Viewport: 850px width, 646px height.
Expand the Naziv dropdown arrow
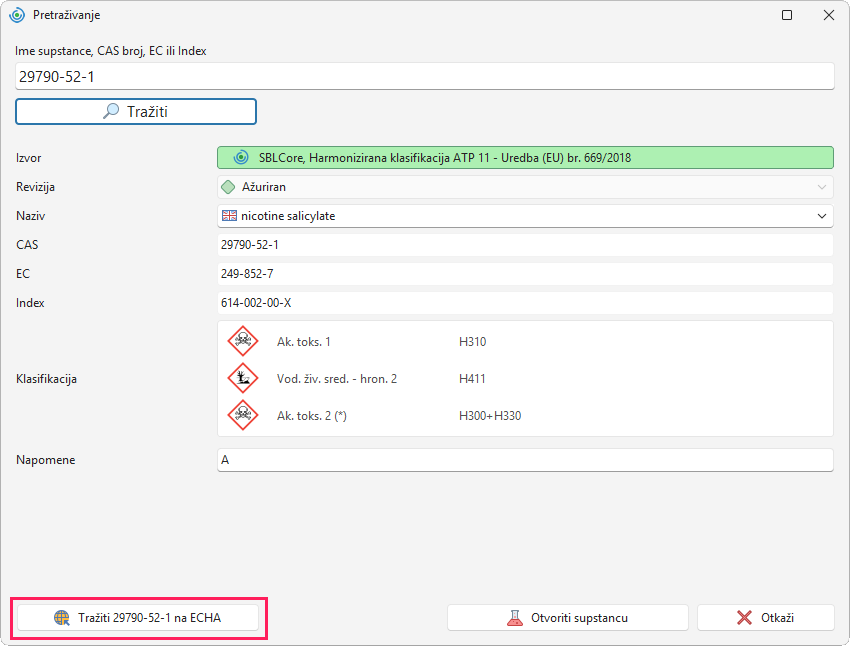[x=822, y=216]
